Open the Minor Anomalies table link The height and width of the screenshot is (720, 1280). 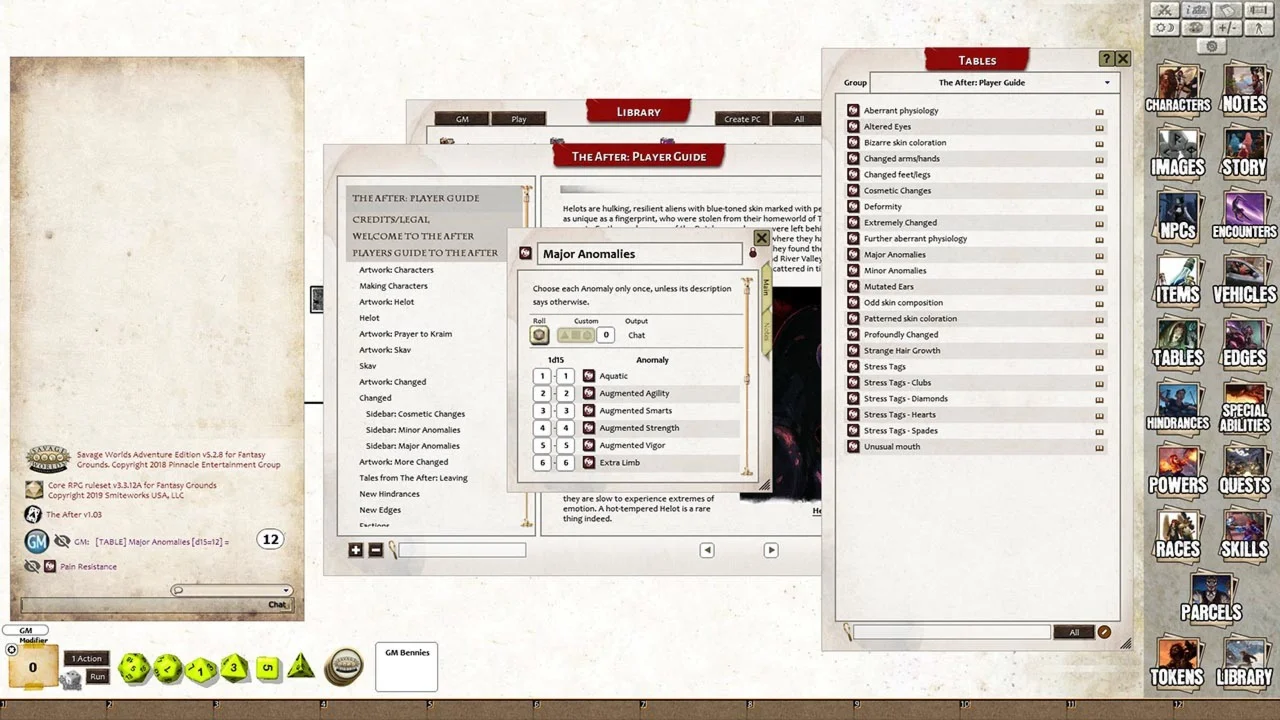[895, 271]
